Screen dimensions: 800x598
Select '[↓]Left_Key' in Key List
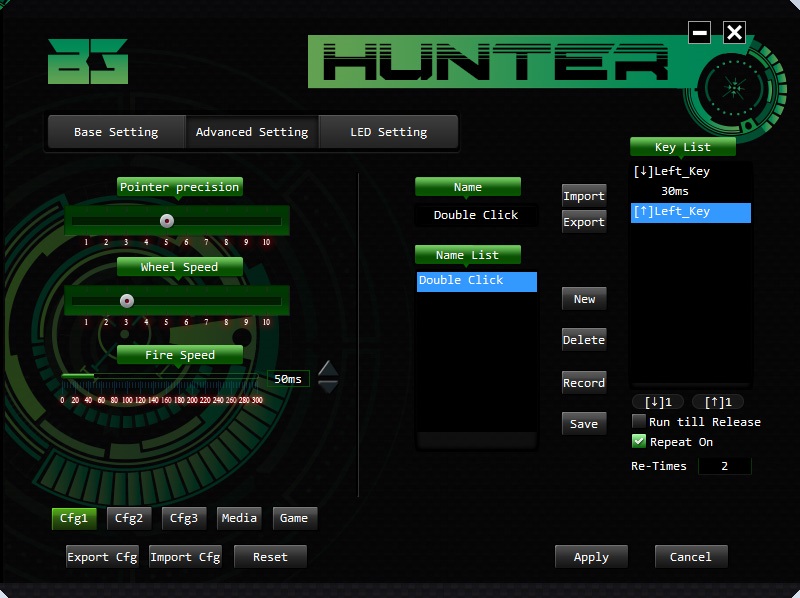(x=691, y=171)
